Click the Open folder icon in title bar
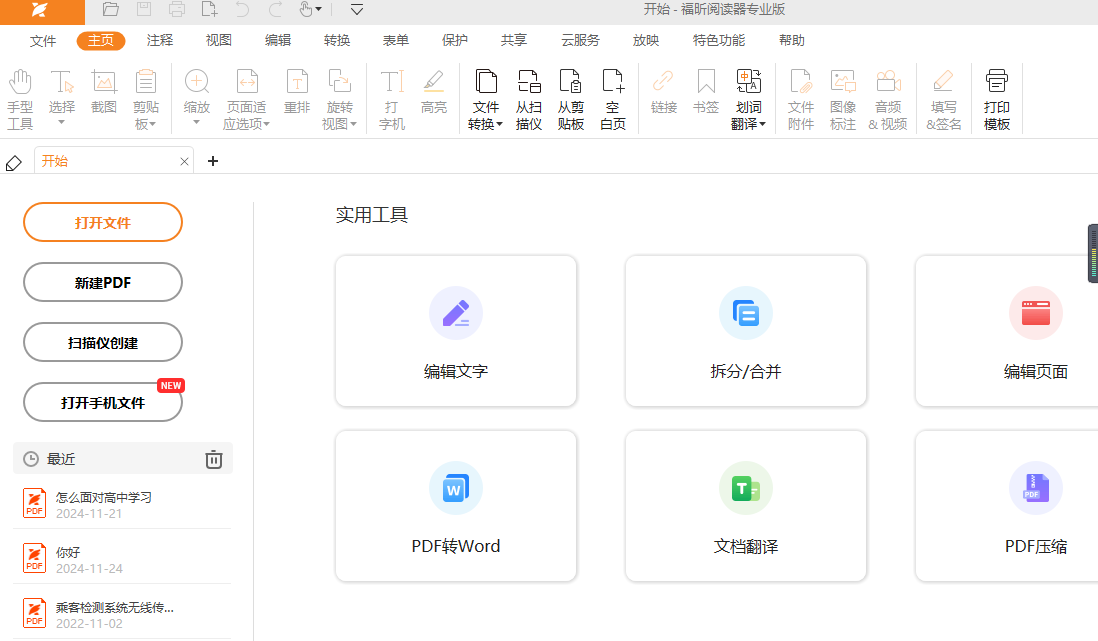The height and width of the screenshot is (641, 1098). pos(111,9)
